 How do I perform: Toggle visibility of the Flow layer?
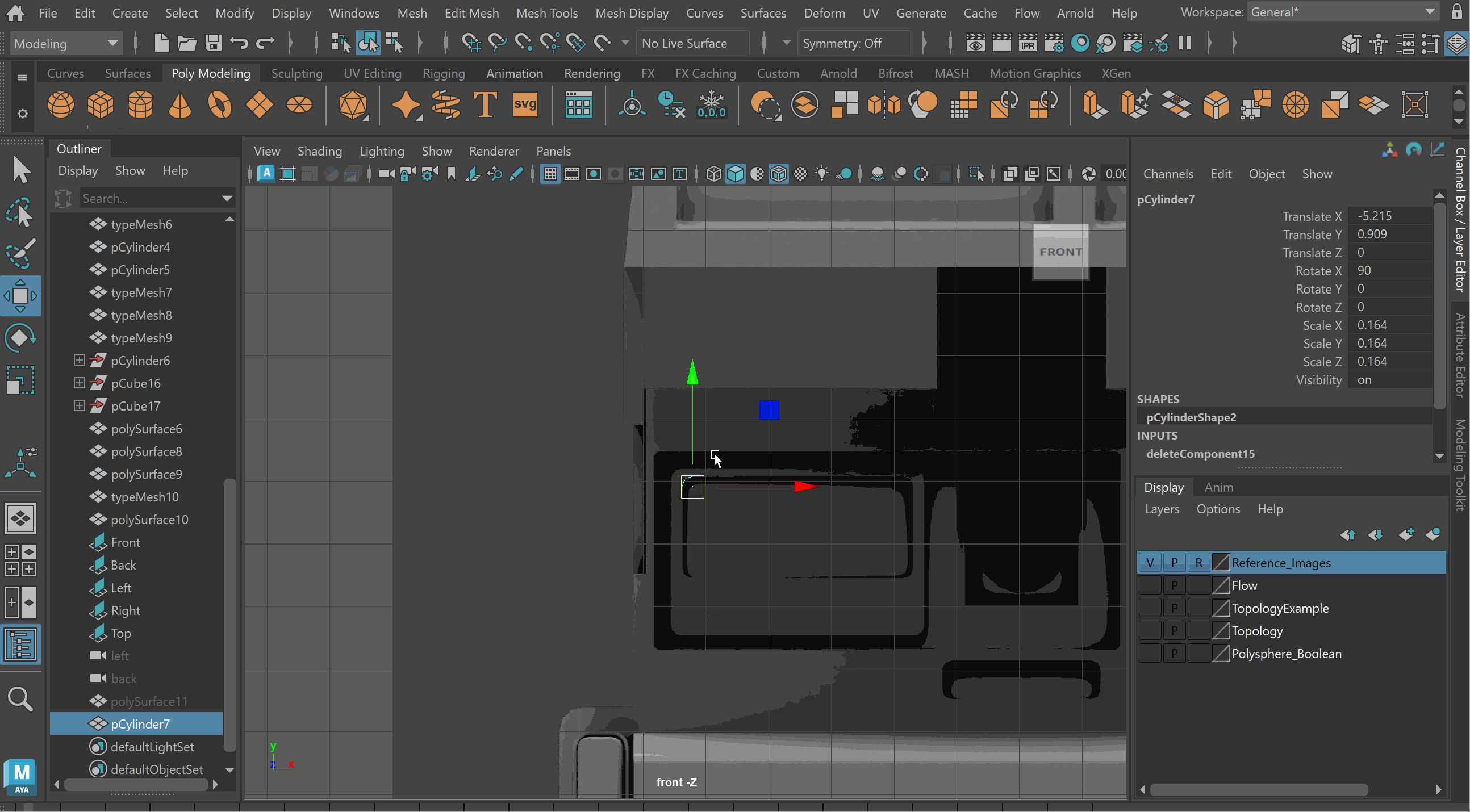[1149, 585]
